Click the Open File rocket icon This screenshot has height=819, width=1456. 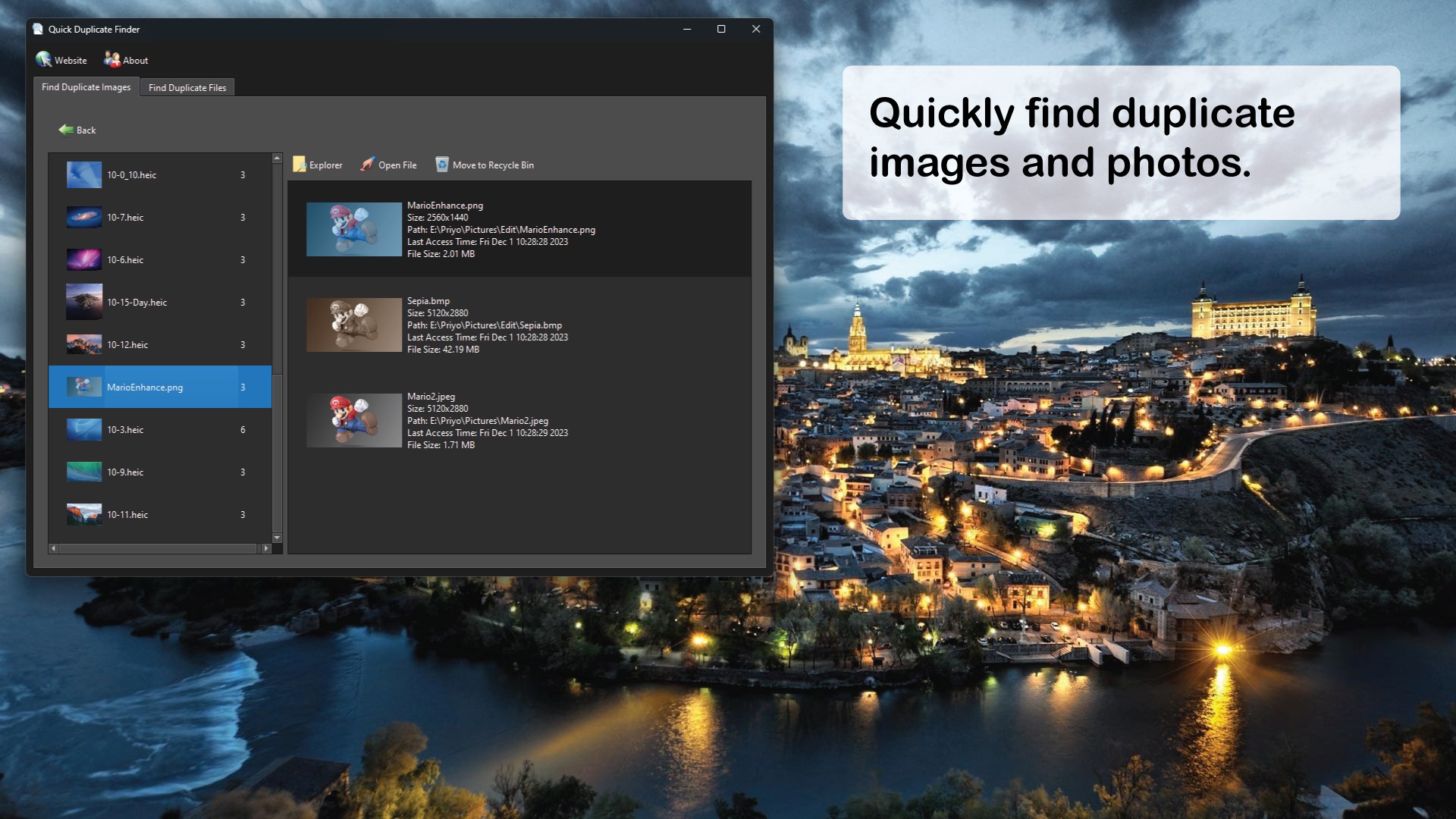click(x=368, y=165)
